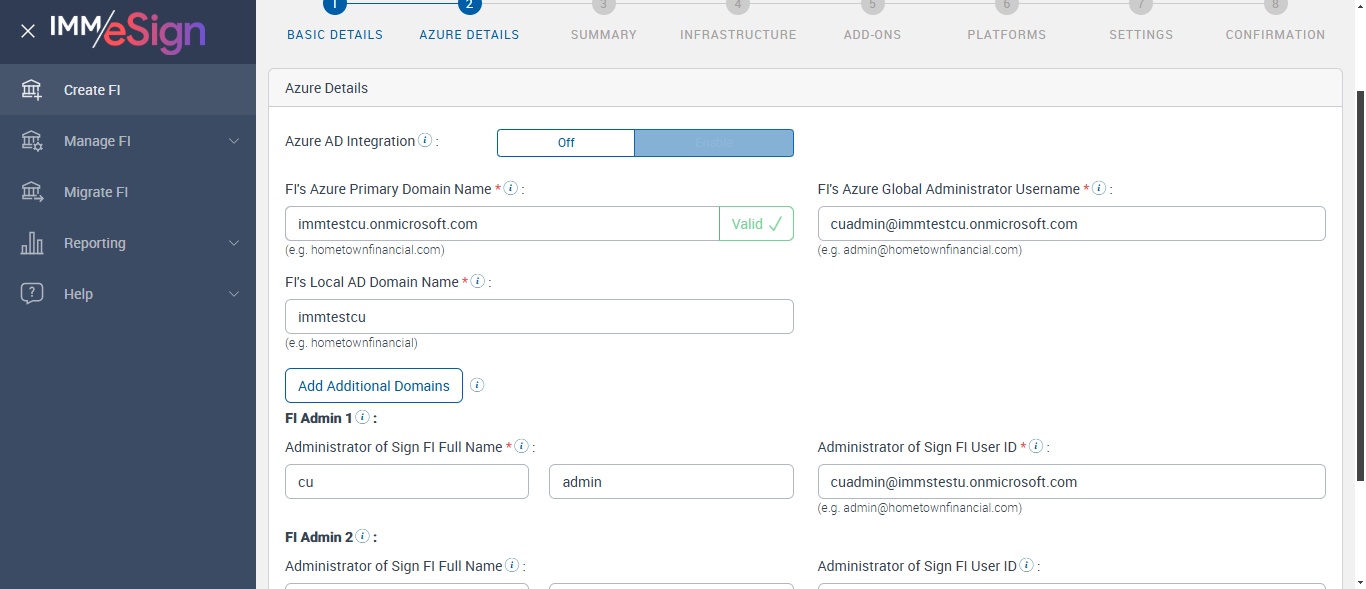
Task: Click the Manage FI bank-gear icon
Action: (32, 141)
